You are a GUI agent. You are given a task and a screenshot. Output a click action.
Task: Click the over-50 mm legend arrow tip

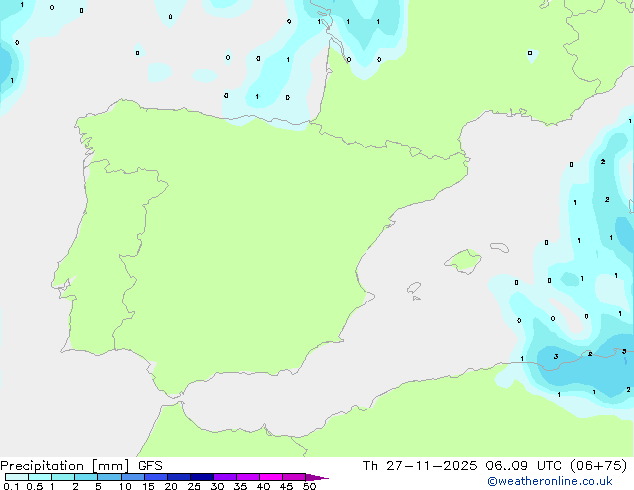tap(317, 477)
